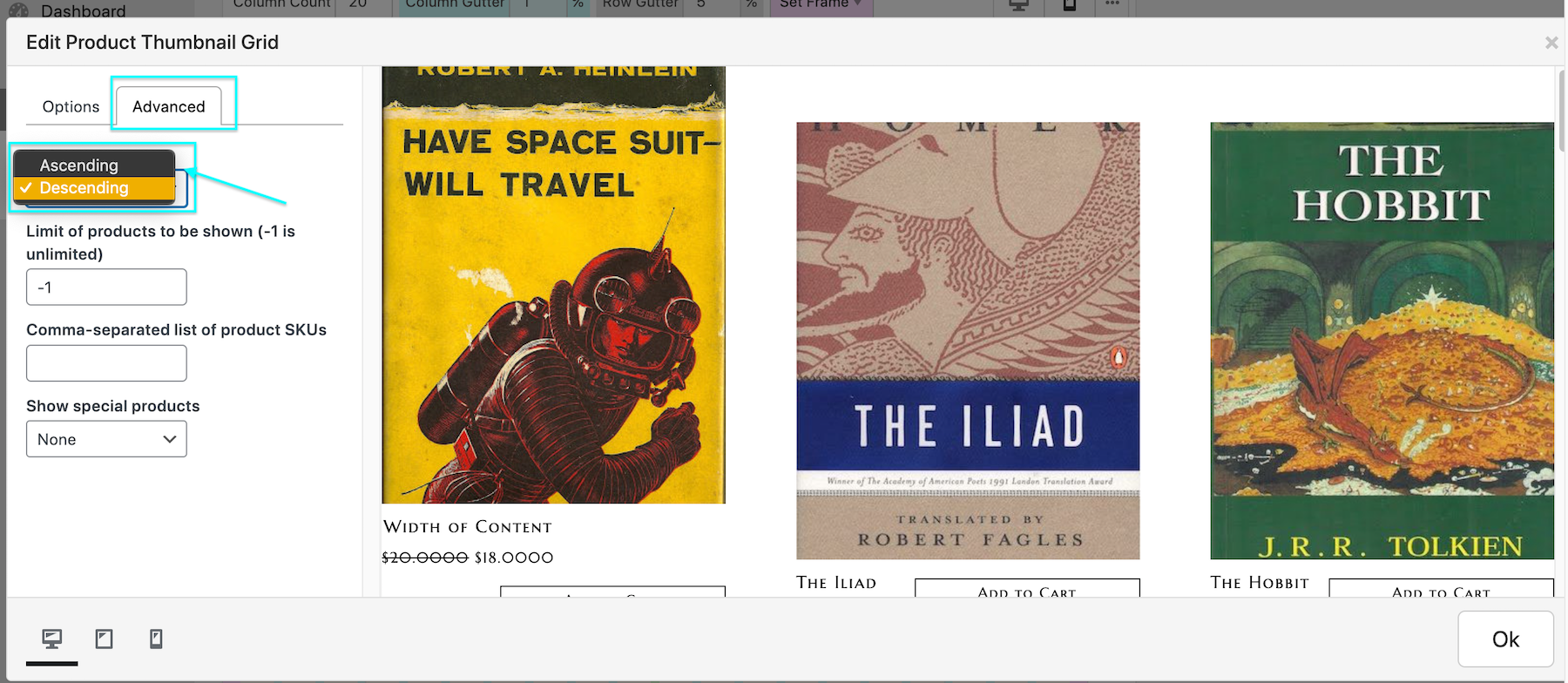This screenshot has width=1568, height=683.
Task: Choose the checked Descending option
Action: point(84,188)
